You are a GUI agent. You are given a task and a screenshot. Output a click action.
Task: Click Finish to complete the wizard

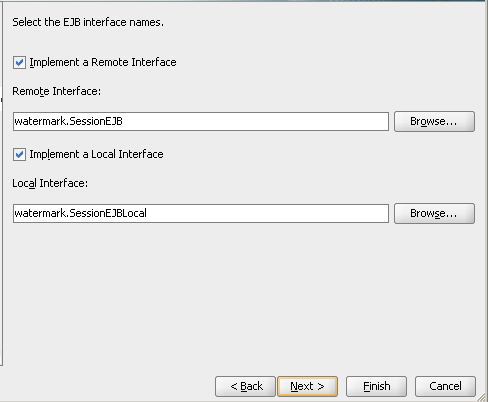(x=376, y=386)
